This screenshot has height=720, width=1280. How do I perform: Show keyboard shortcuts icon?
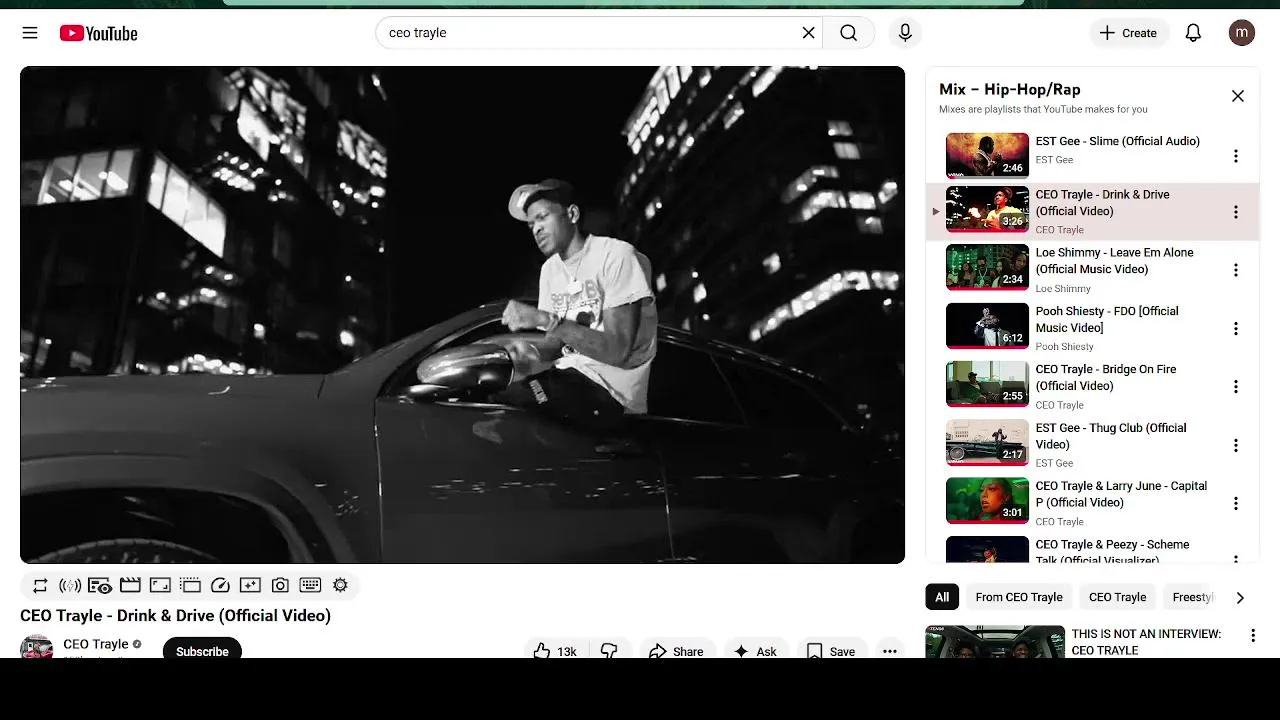[310, 585]
